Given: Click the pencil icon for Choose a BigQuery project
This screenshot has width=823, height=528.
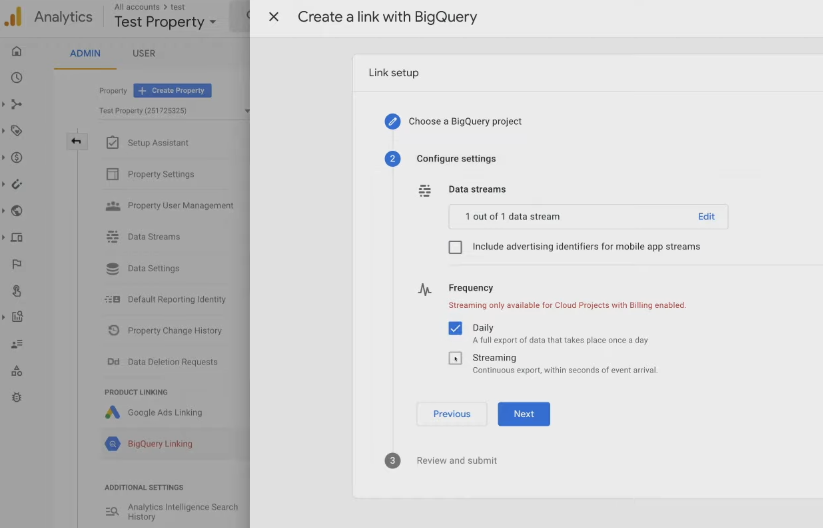Looking at the screenshot, I should pyautogui.click(x=393, y=121).
